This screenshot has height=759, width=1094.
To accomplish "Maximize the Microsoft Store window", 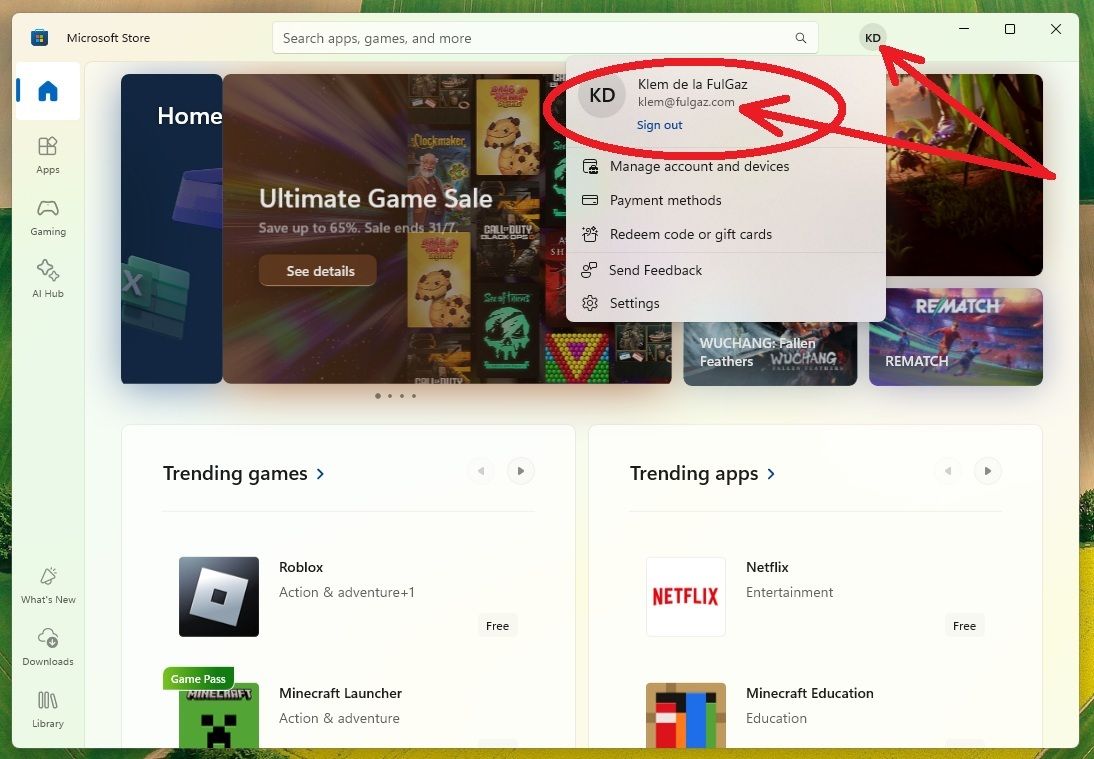I will coord(1010,29).
